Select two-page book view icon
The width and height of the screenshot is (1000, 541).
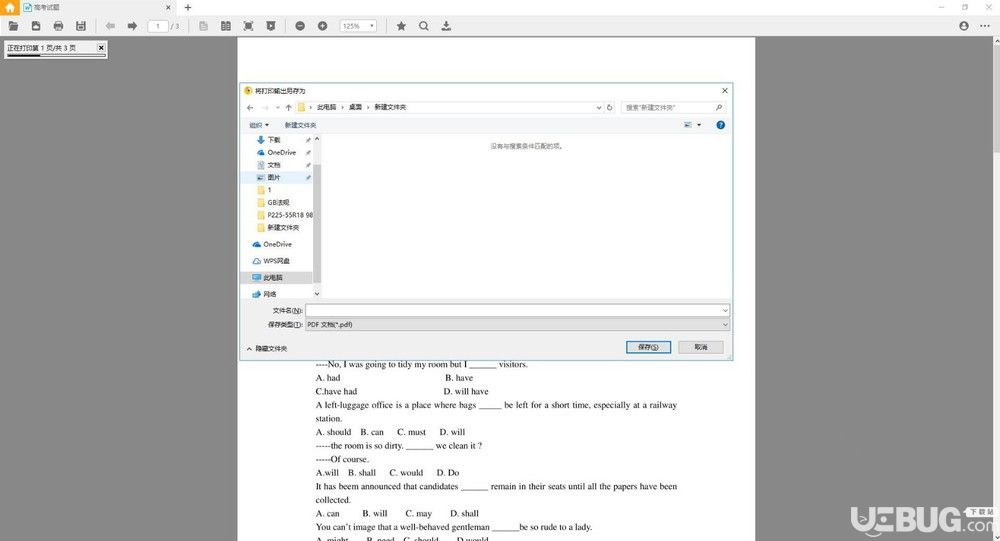[226, 26]
